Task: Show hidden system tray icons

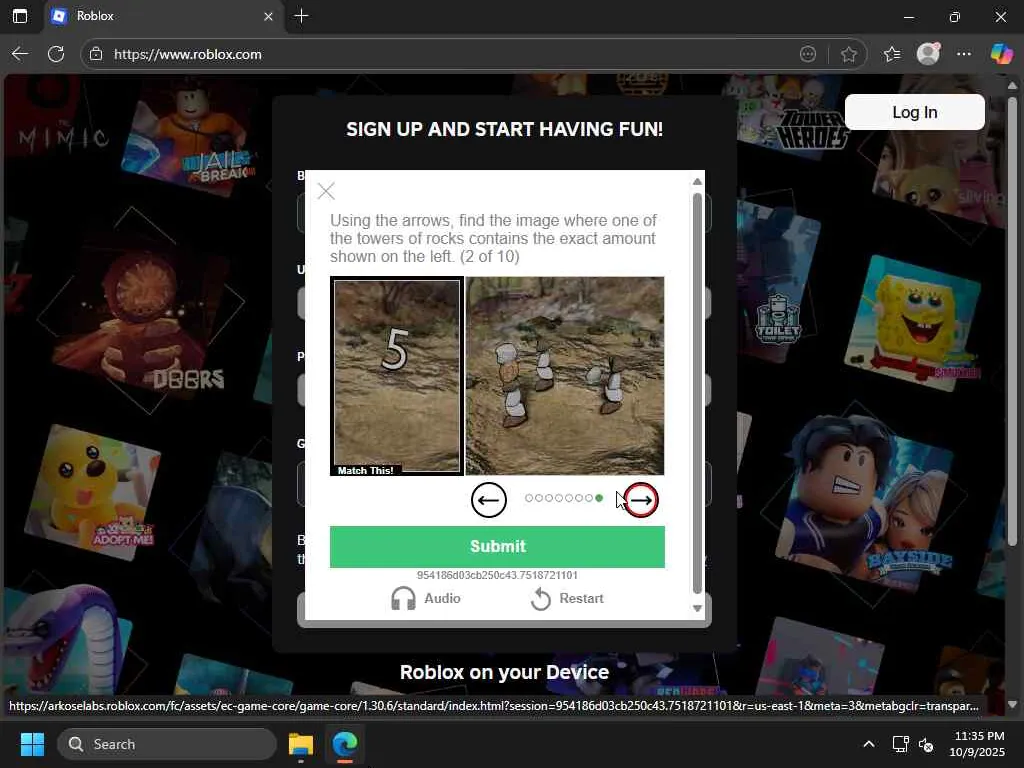Action: pyautogui.click(x=869, y=744)
